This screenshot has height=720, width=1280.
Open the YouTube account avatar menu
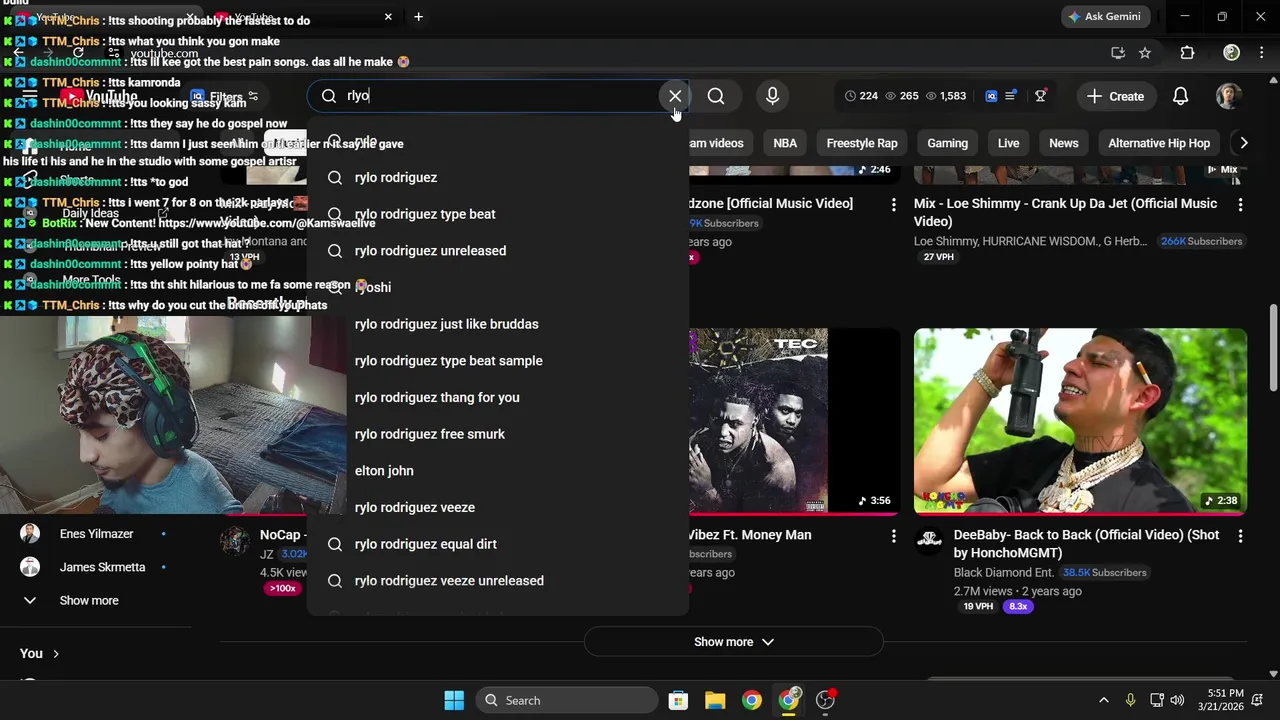[1229, 96]
